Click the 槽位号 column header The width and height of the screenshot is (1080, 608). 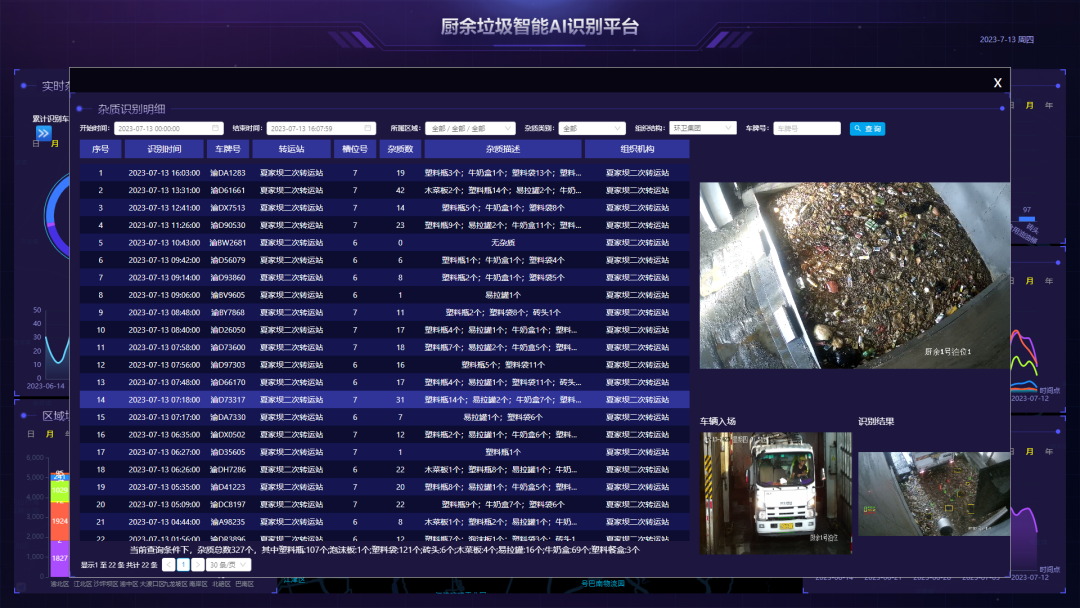tap(355, 149)
